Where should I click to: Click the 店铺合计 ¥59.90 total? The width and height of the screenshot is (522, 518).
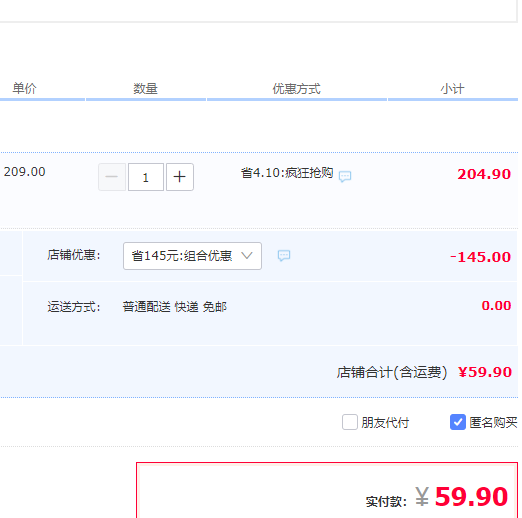point(424,372)
